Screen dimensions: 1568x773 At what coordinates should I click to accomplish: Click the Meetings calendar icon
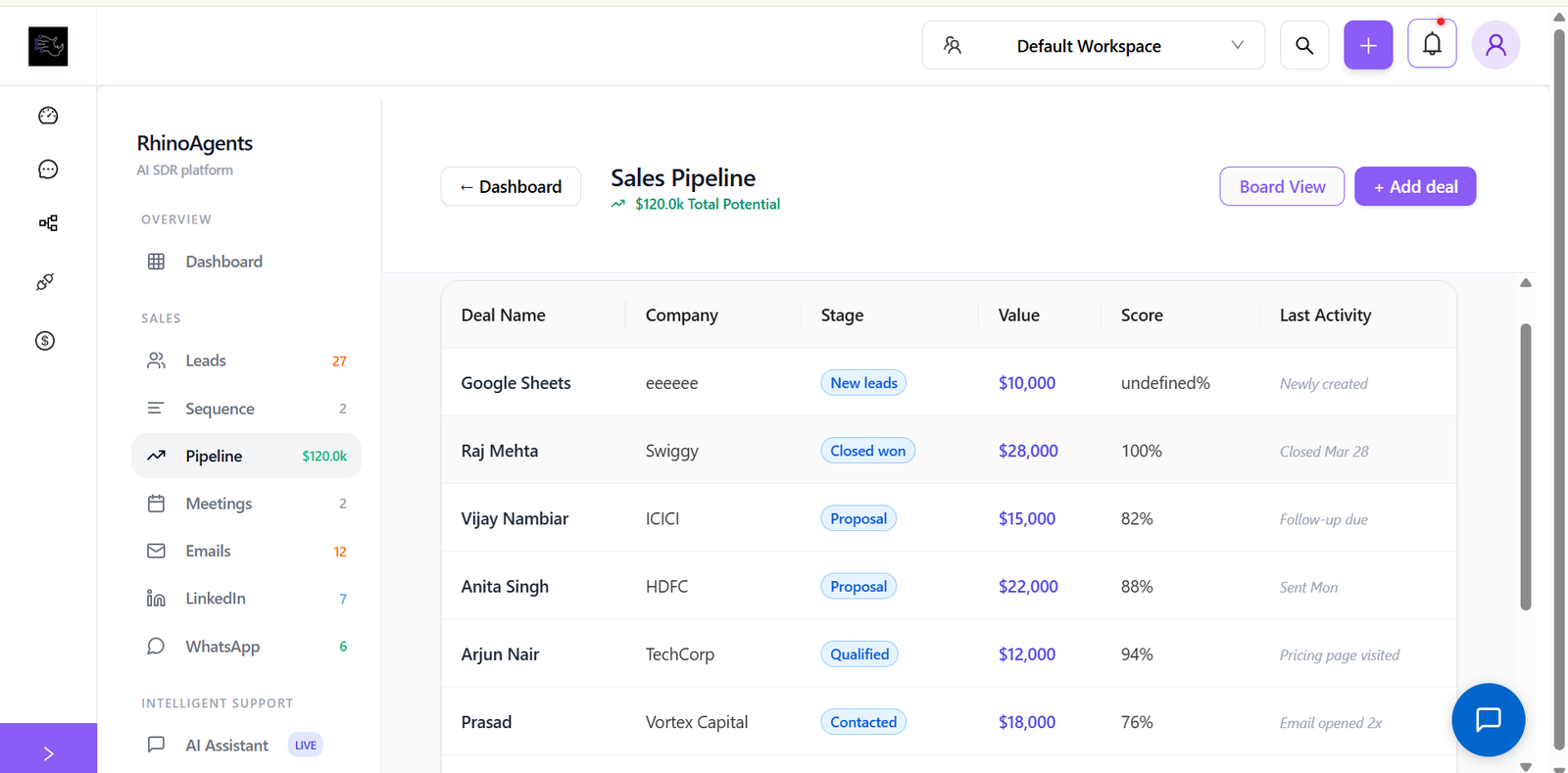pyautogui.click(x=156, y=504)
